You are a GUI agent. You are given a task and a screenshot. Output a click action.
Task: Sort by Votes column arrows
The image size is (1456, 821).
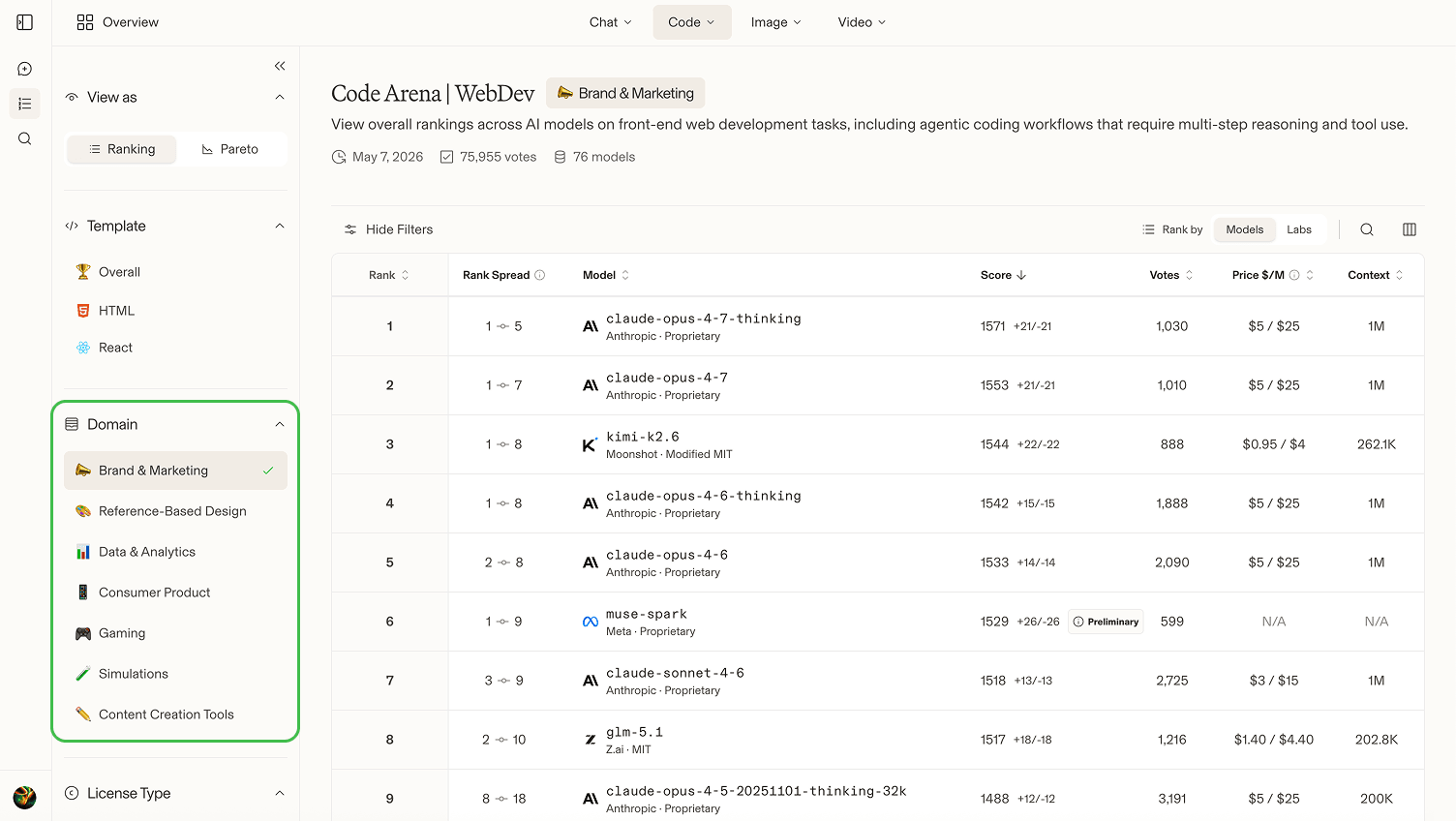point(1189,275)
